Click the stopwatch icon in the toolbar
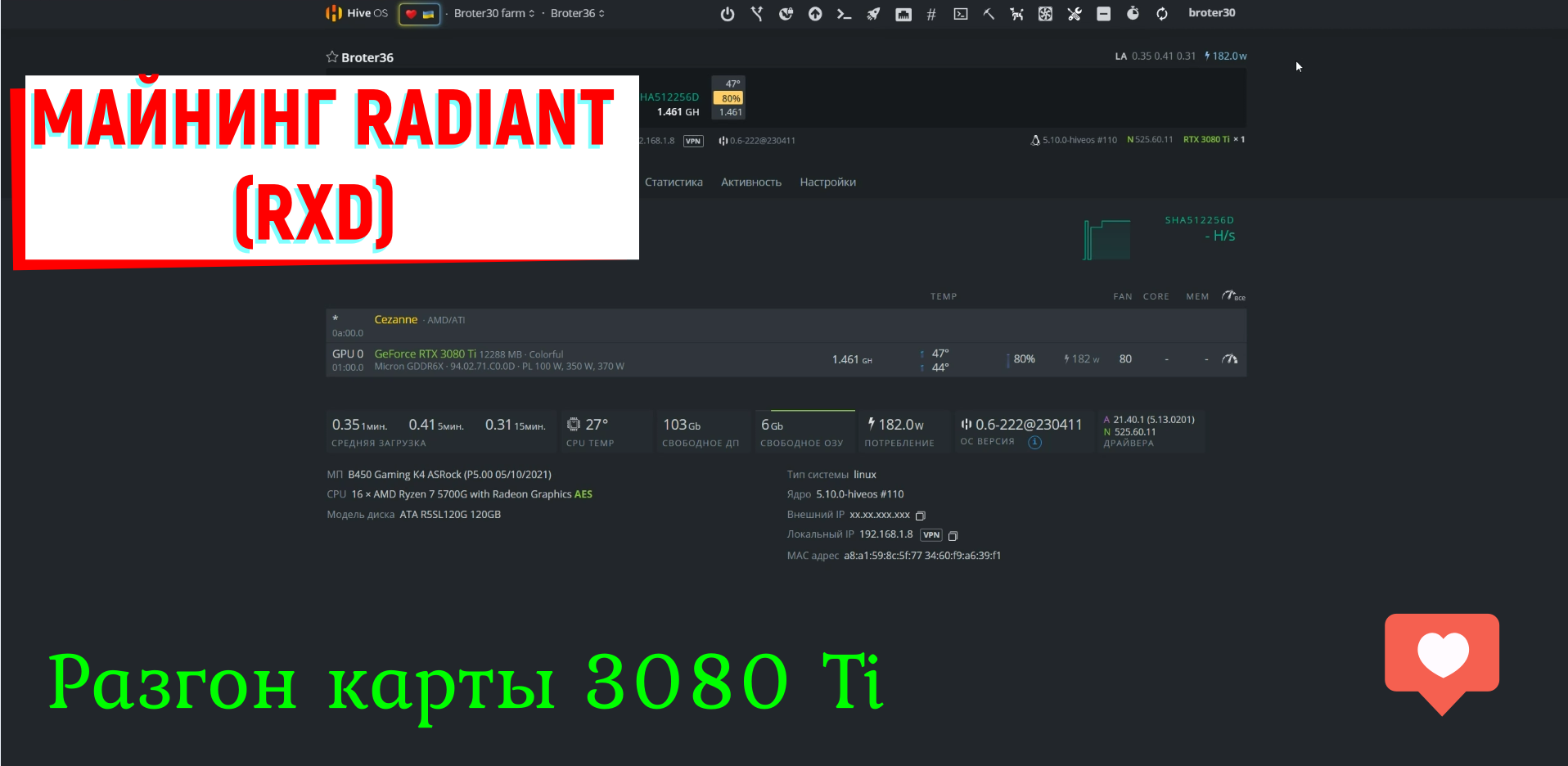Screen dimensions: 1568x766 (1133, 13)
